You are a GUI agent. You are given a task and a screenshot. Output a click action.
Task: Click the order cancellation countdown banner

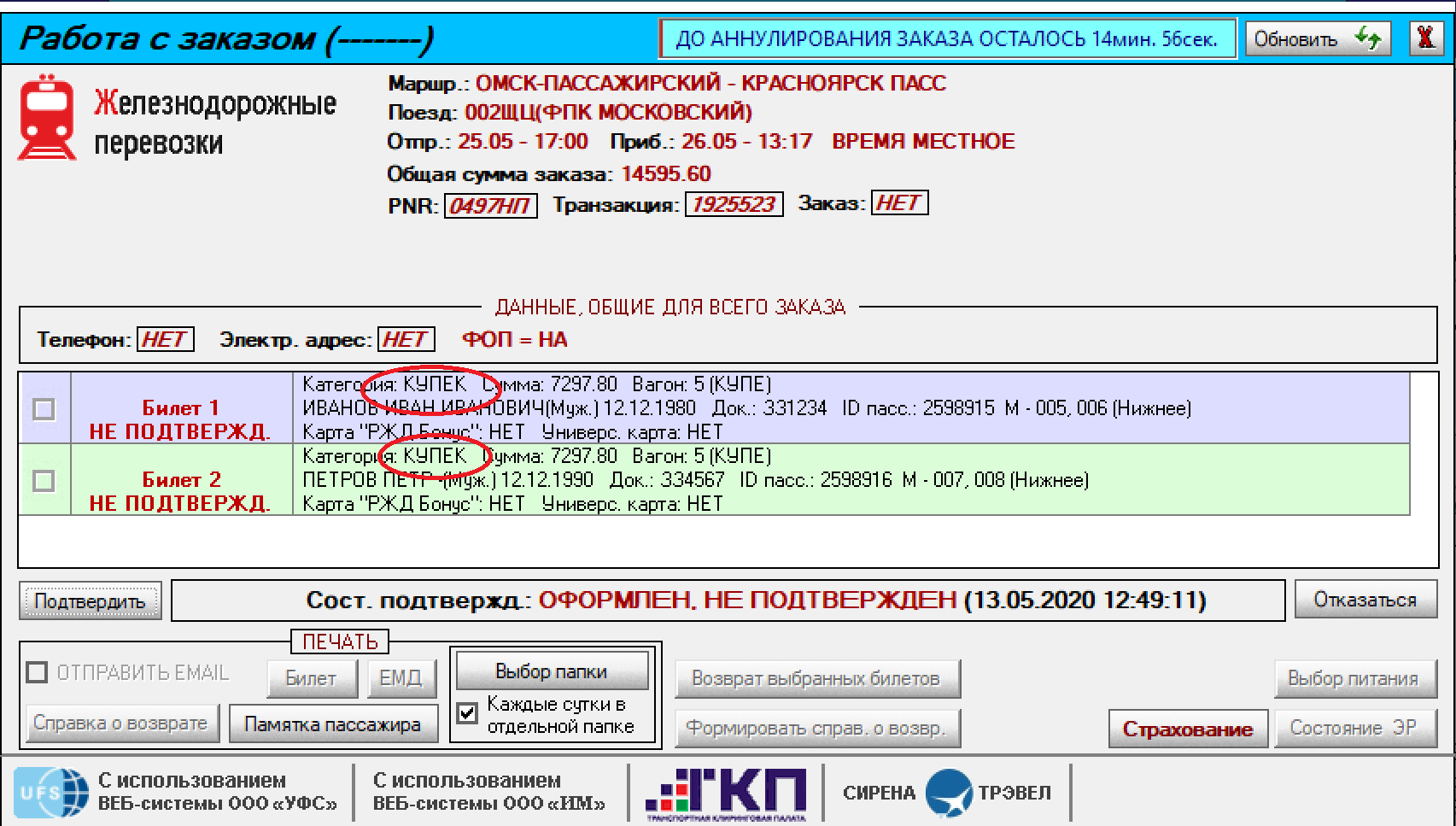tap(947, 39)
